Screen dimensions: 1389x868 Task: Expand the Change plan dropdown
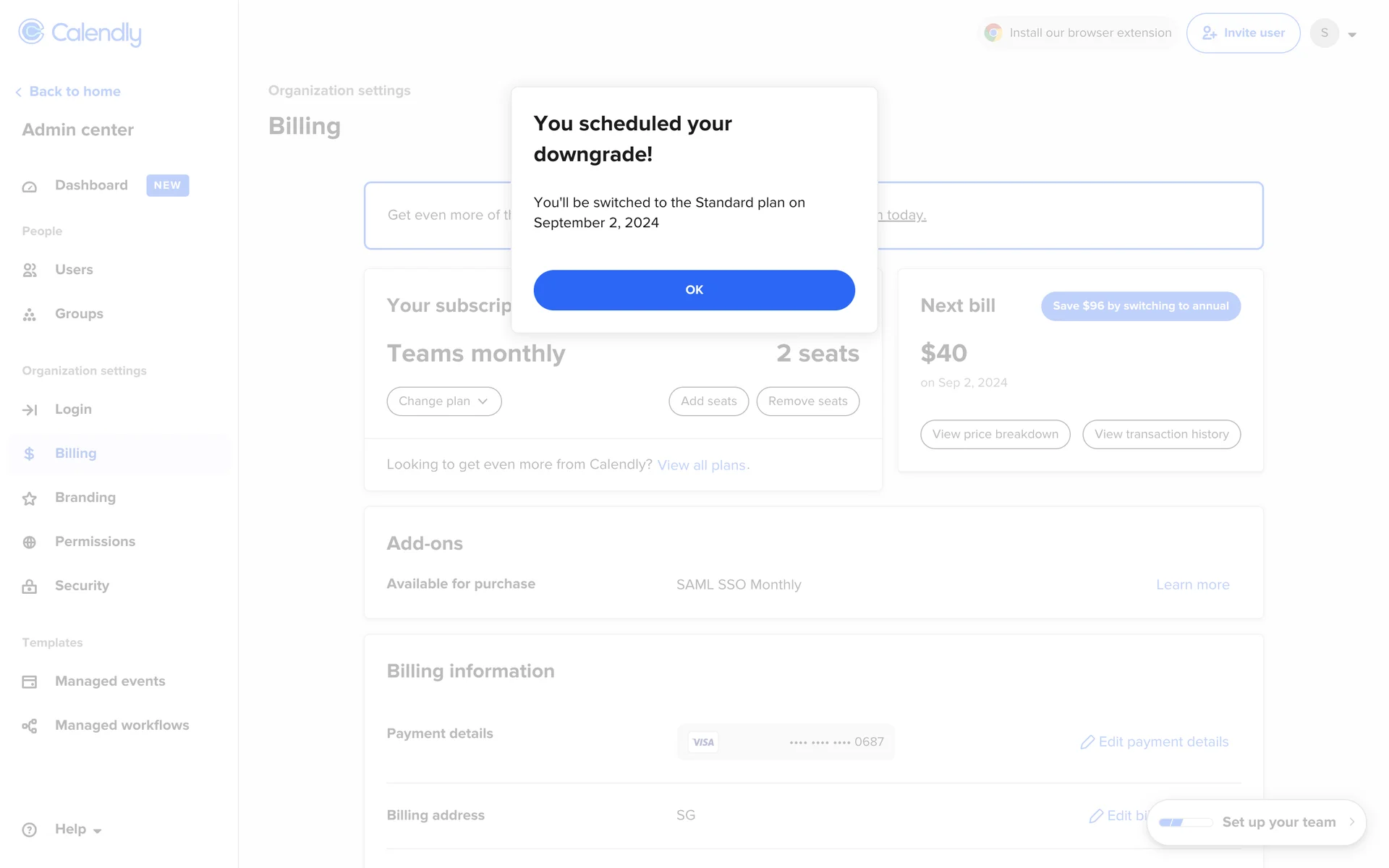tap(443, 401)
